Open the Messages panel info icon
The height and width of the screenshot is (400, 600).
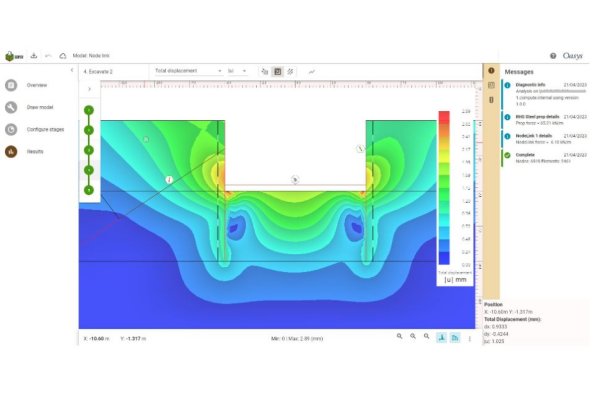point(491,70)
